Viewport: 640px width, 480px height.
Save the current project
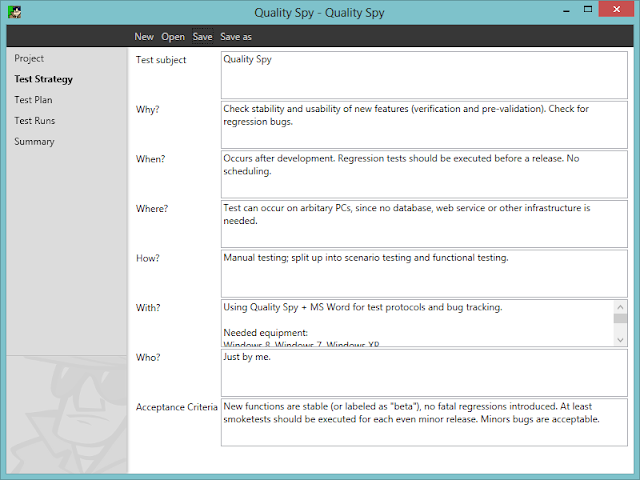click(x=202, y=37)
